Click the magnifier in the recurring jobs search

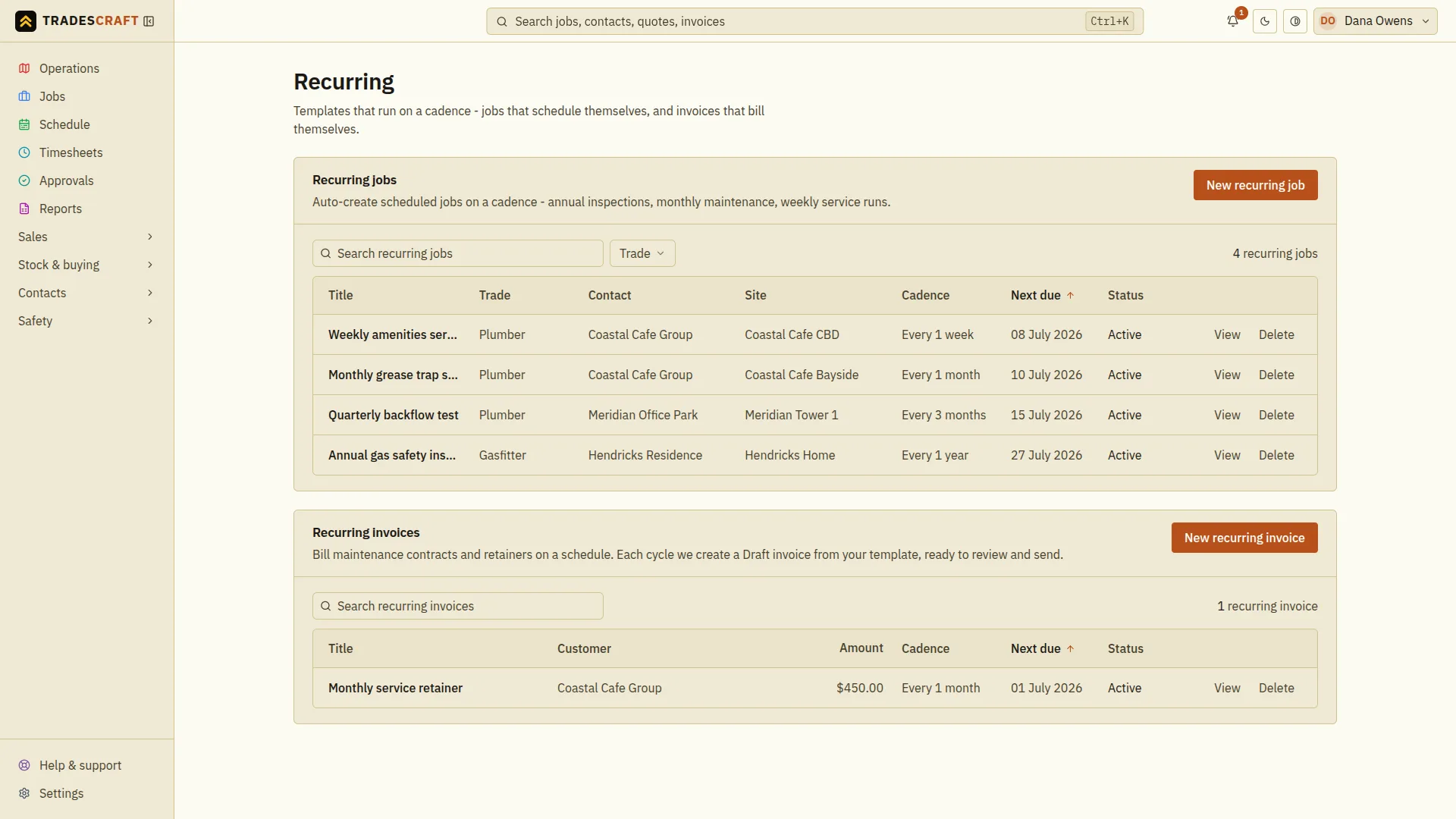(325, 253)
